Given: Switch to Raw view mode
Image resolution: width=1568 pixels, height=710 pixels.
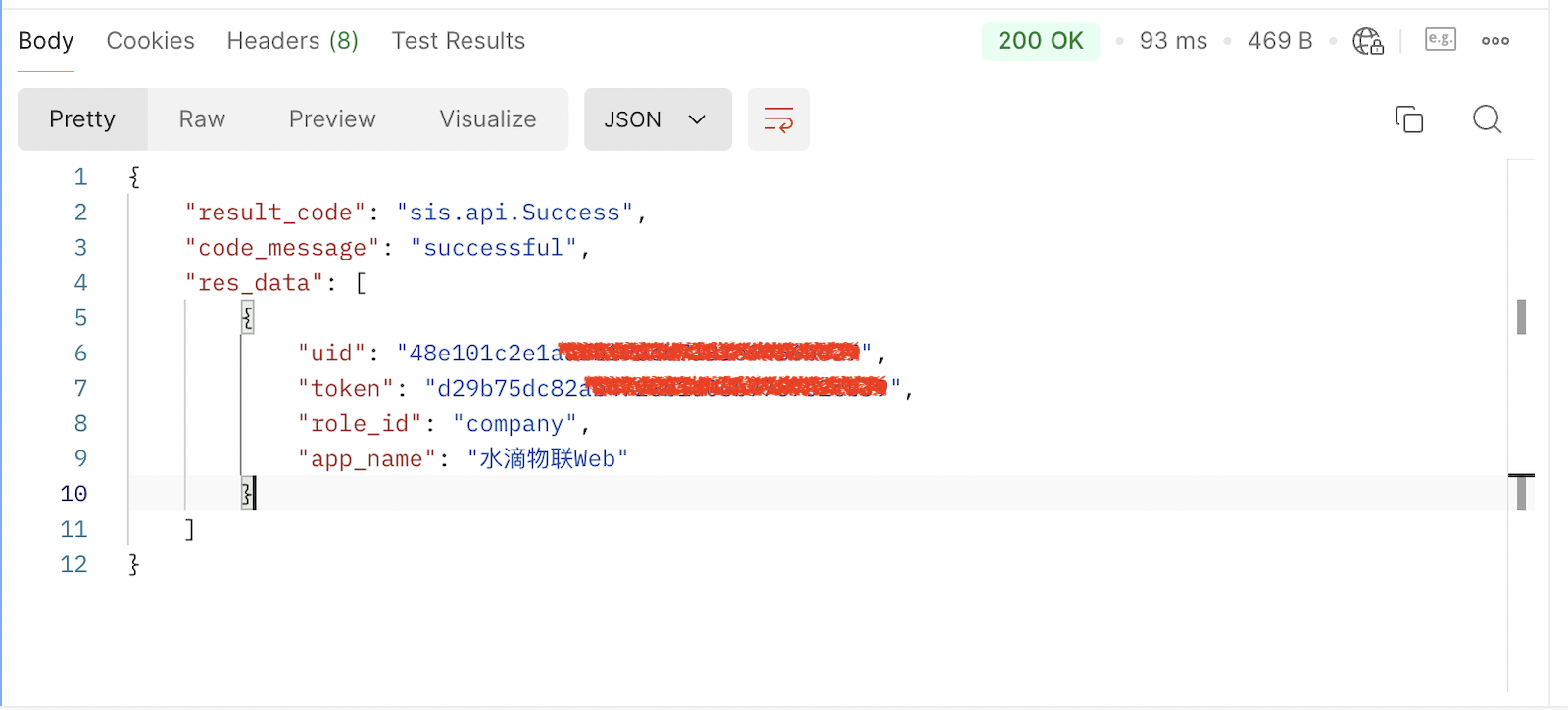Looking at the screenshot, I should point(202,119).
